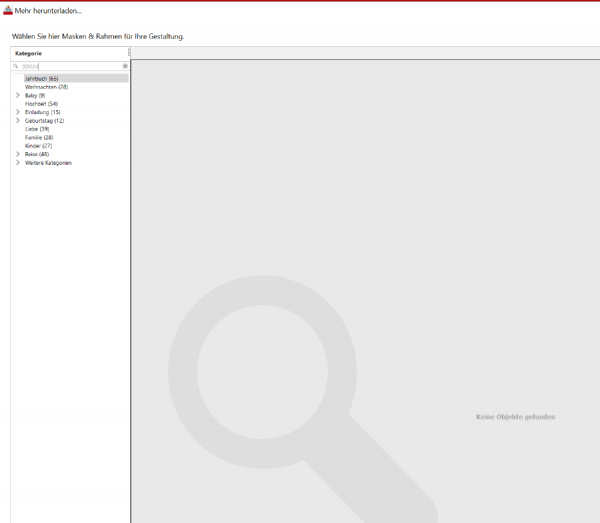Expand the Baby category
This screenshot has height=523, width=600.
click(x=18, y=95)
